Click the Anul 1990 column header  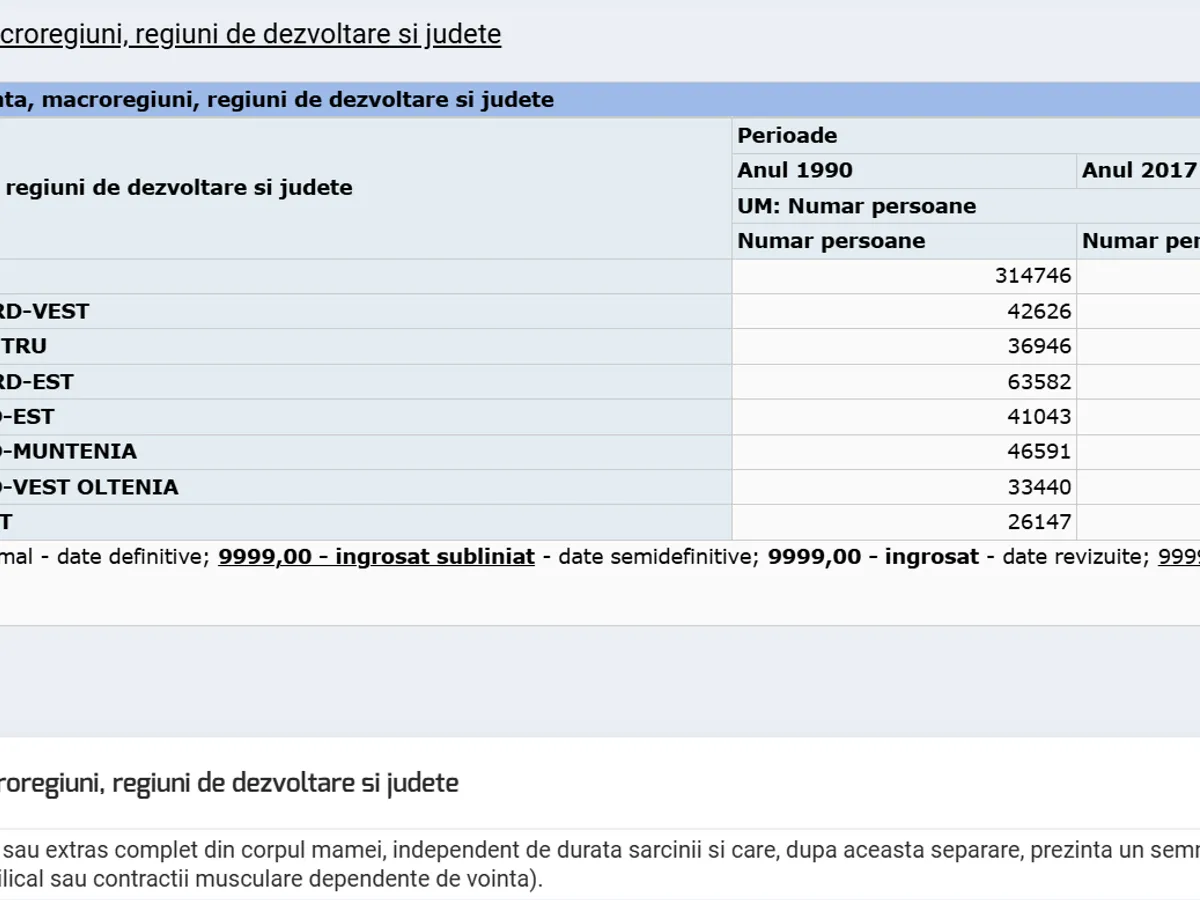(x=795, y=171)
